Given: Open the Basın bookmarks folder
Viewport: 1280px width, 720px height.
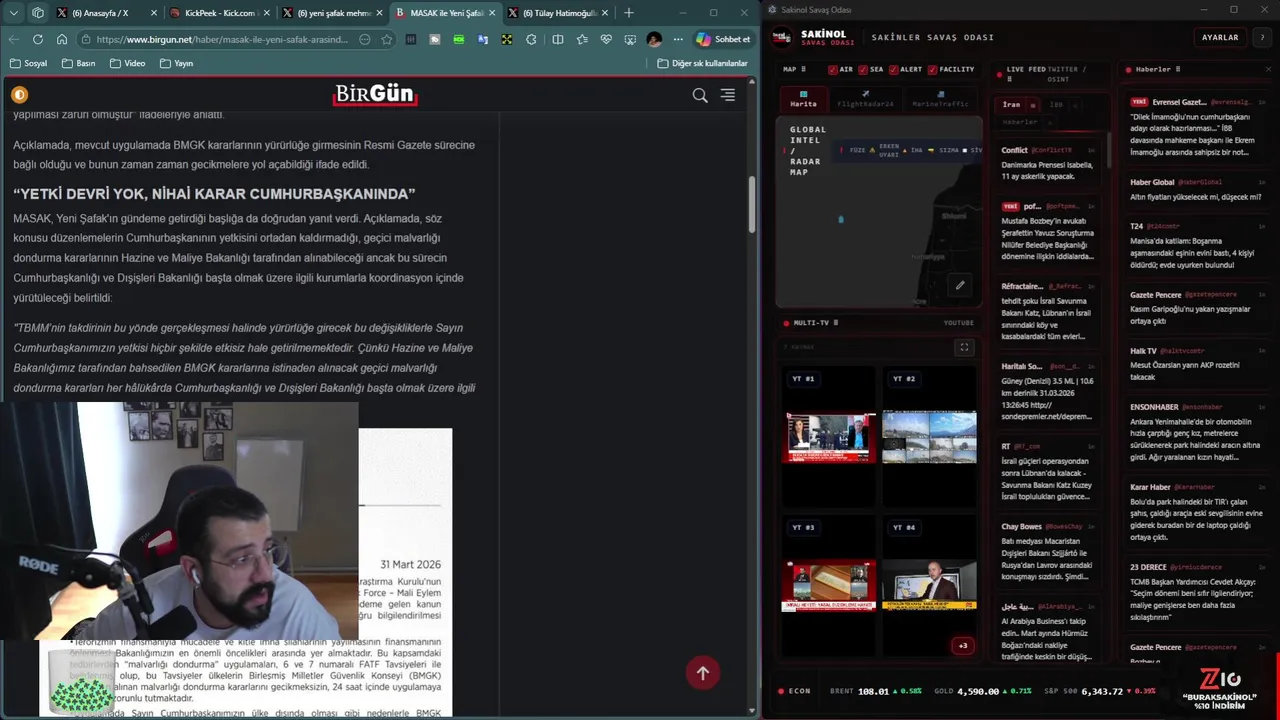Looking at the screenshot, I should (78, 63).
